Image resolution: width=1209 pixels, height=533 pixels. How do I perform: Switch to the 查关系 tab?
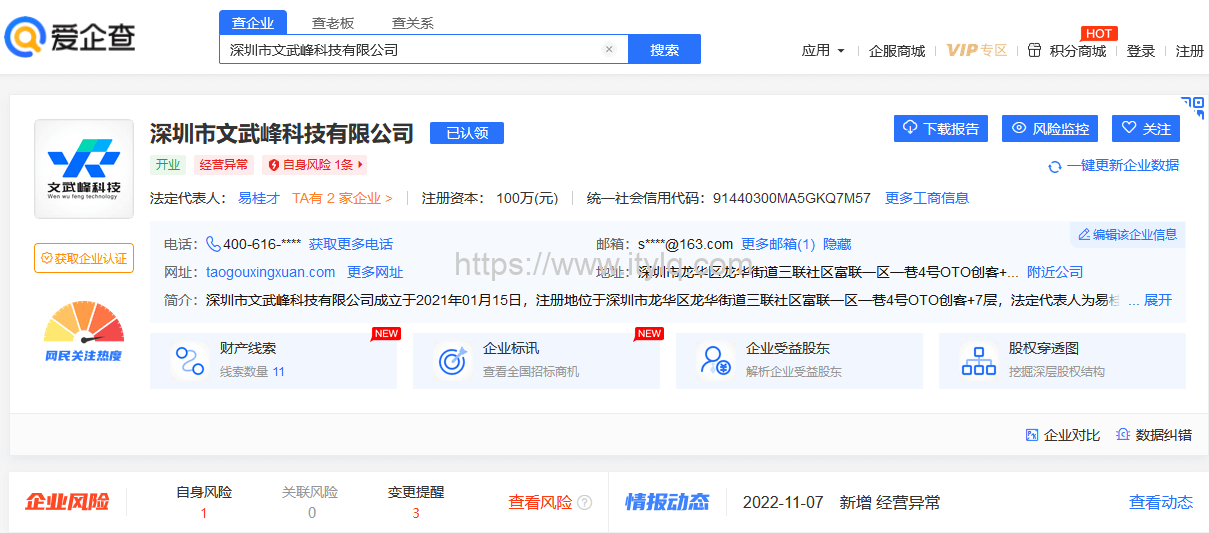point(413,23)
